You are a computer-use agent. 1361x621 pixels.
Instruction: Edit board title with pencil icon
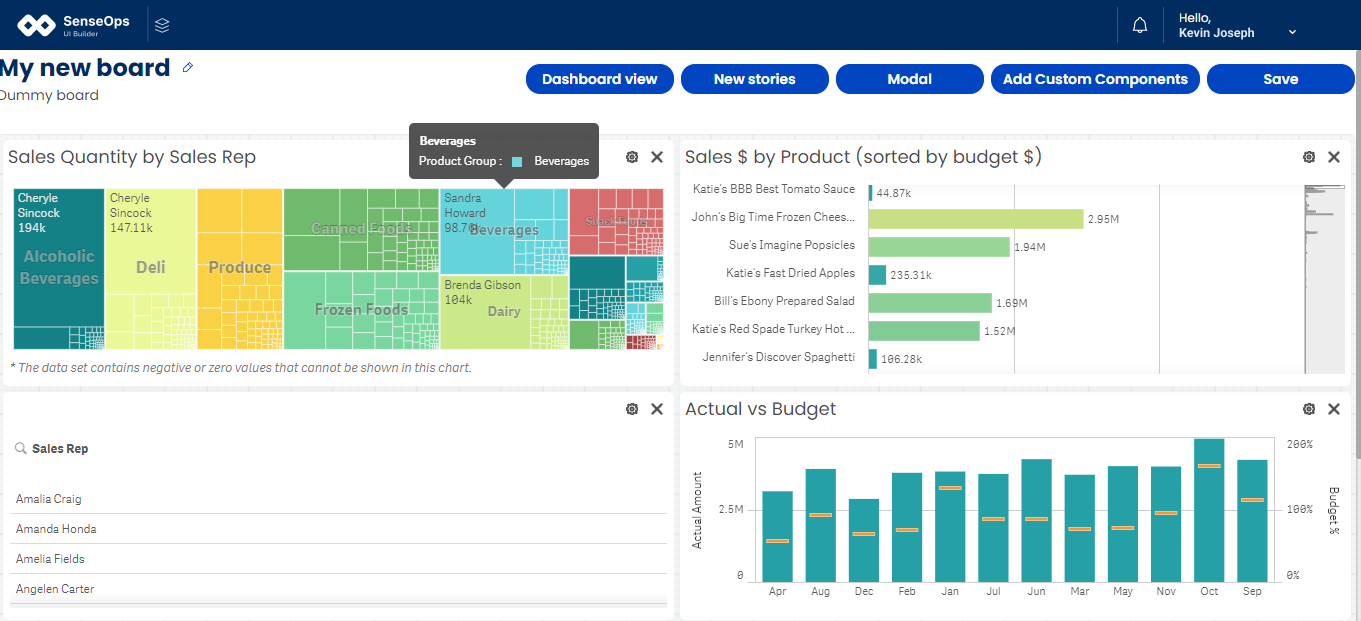[188, 67]
